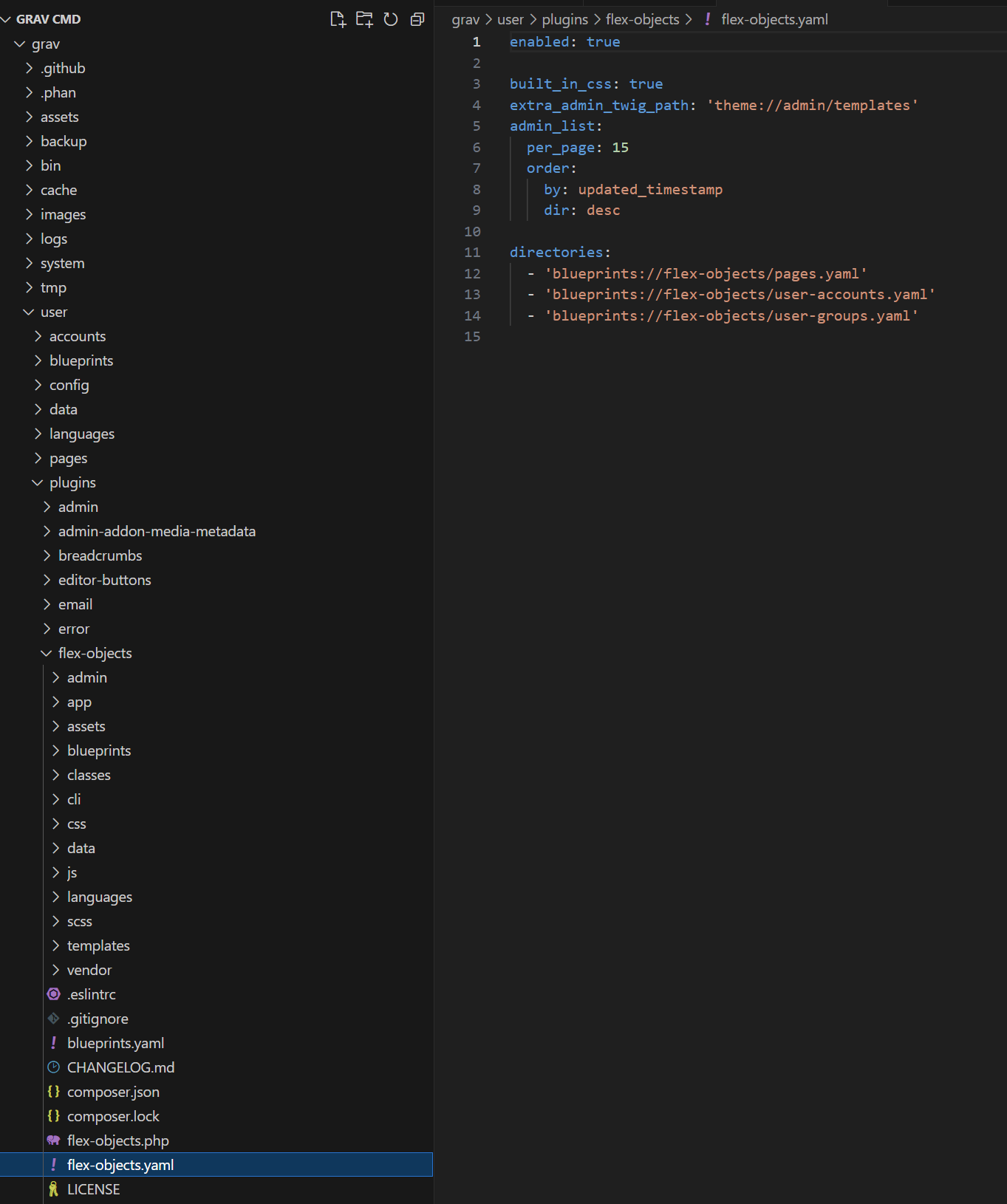Expand the accounts folder under user
The image size is (1007, 1204).
38,336
